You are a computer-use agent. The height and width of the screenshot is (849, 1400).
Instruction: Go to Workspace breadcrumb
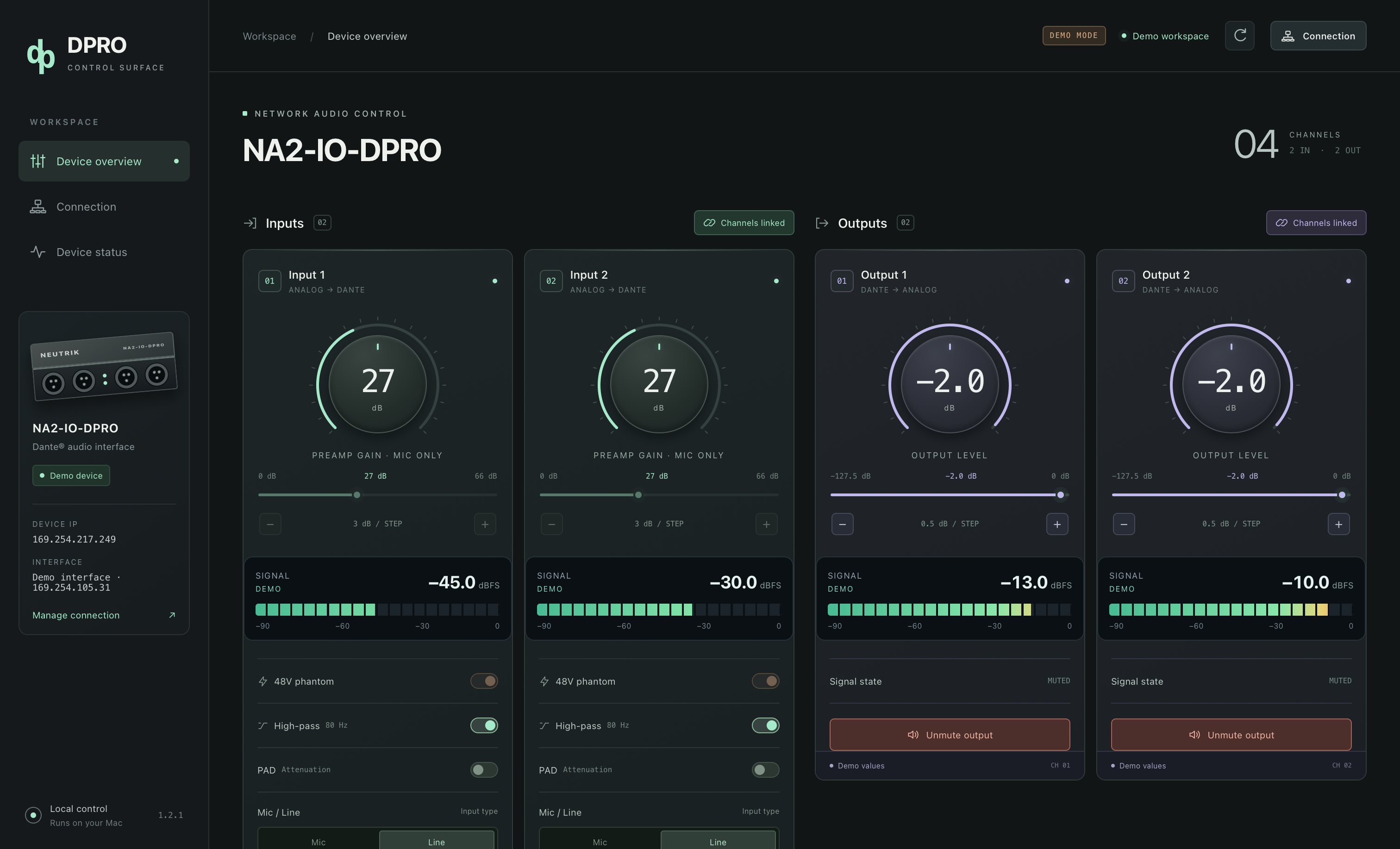click(269, 36)
